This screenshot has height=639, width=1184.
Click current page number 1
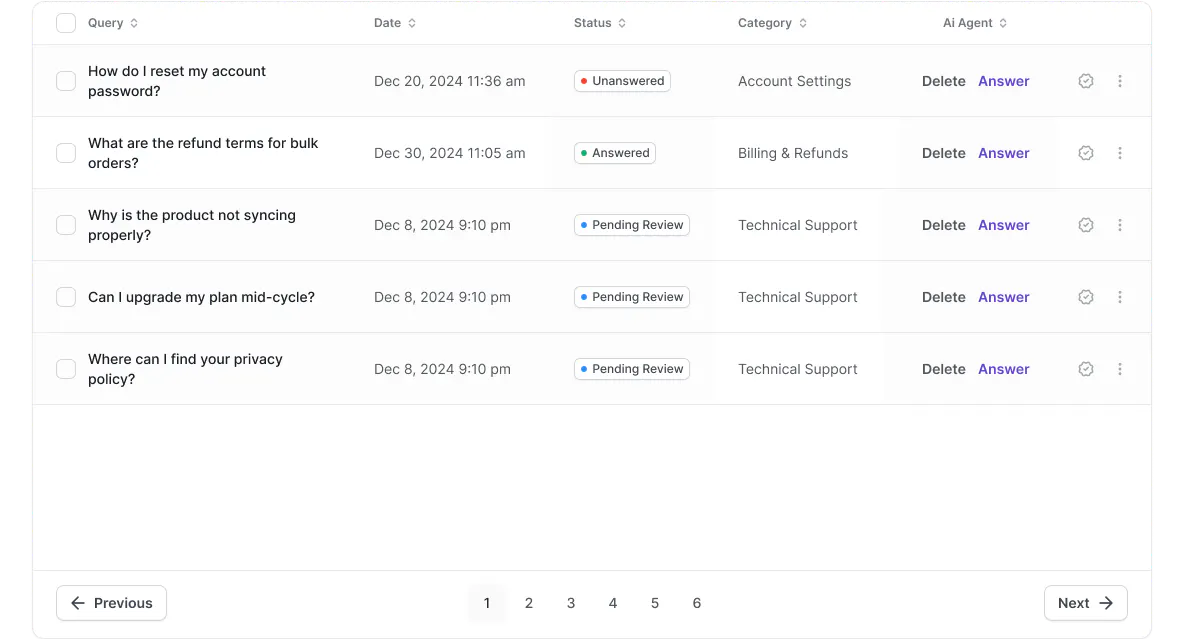pos(486,603)
